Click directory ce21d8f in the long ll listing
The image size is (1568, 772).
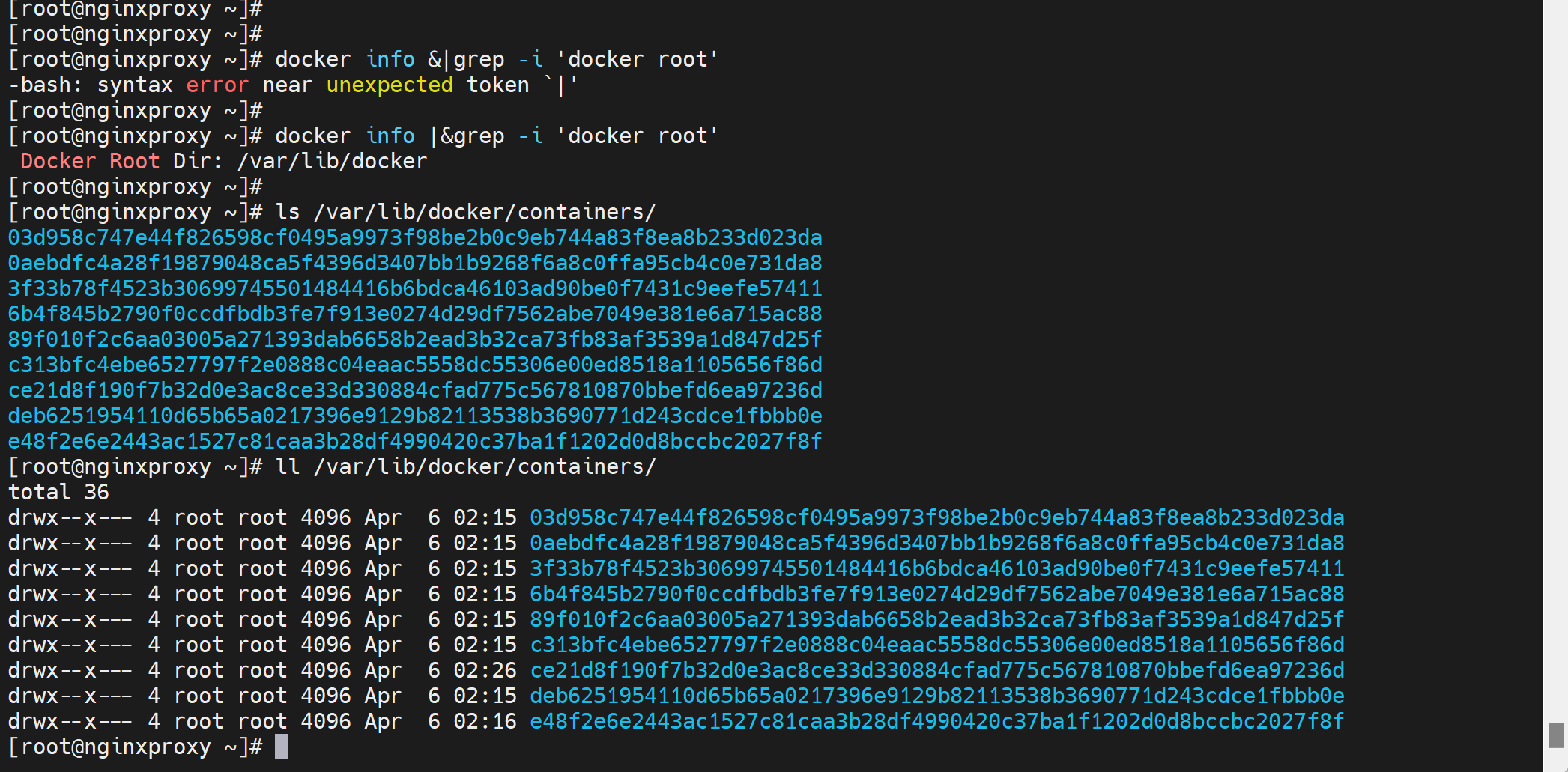tap(936, 670)
